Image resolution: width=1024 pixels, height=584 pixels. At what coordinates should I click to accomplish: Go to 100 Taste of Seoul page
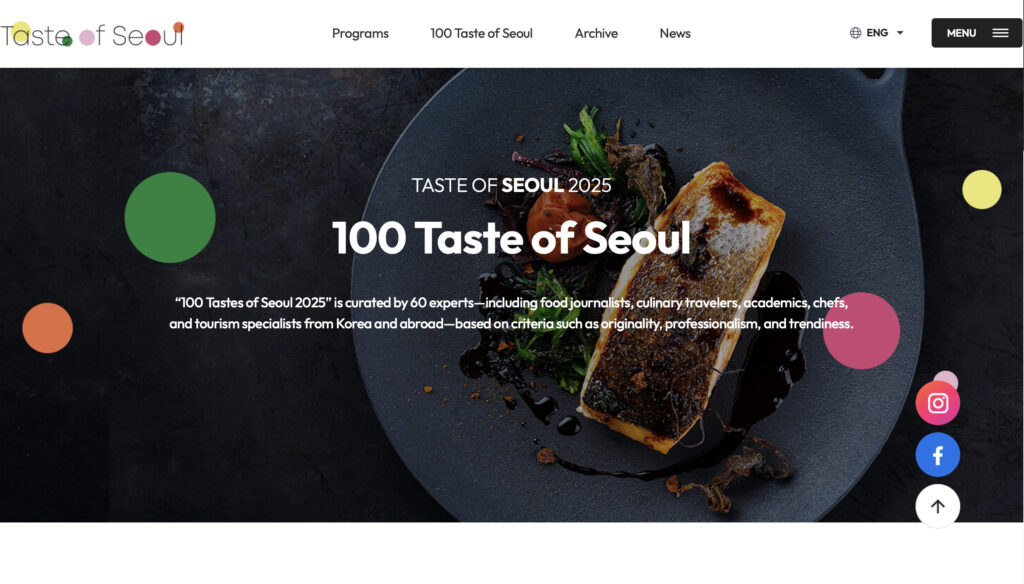tap(481, 33)
